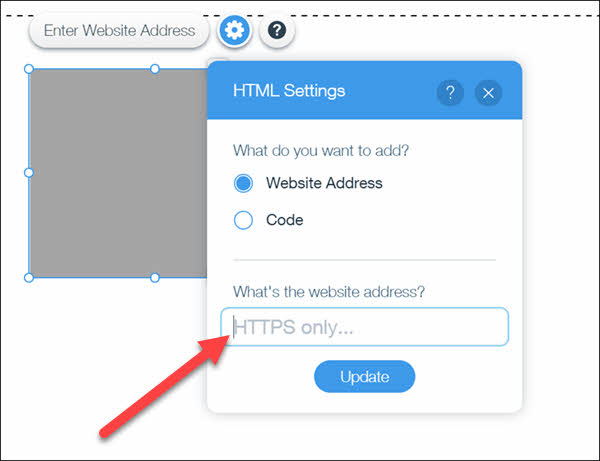
Task: Click the 'What do you want to add?' heading
Action: [321, 151]
